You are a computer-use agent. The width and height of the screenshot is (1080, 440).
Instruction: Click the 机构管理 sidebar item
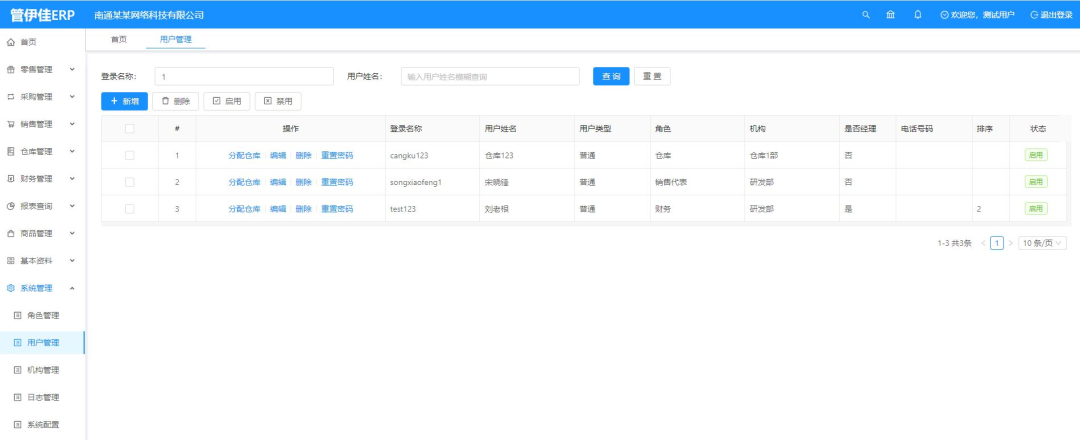click(x=43, y=370)
